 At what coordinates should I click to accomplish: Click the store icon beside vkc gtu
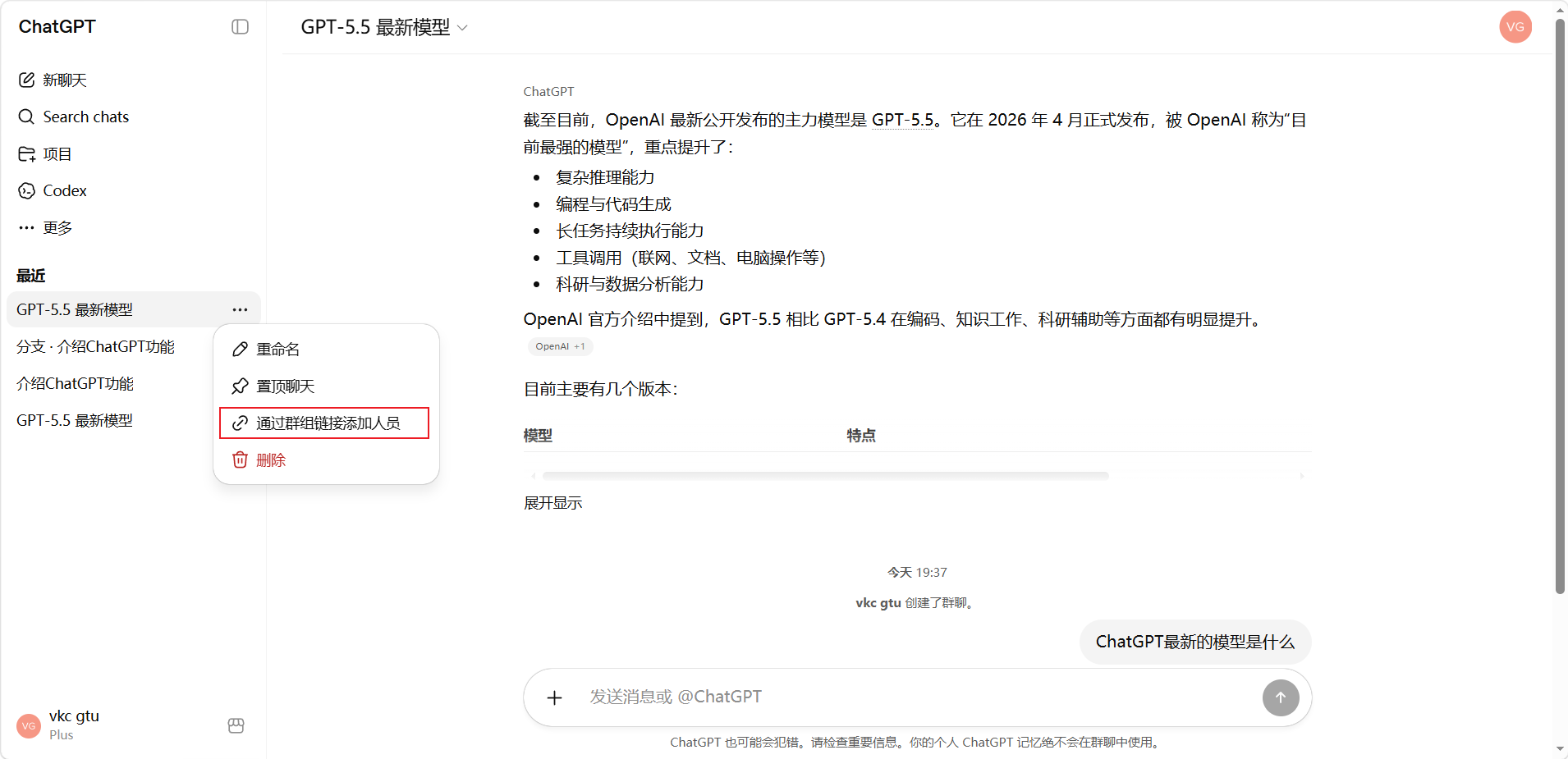tap(236, 725)
